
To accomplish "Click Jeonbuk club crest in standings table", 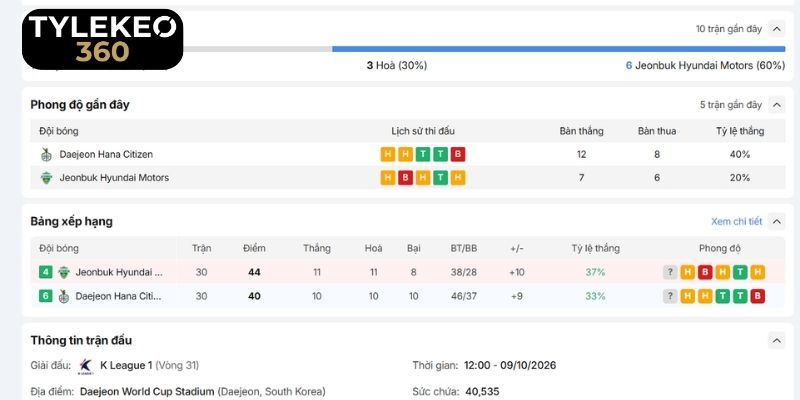I will (64, 272).
